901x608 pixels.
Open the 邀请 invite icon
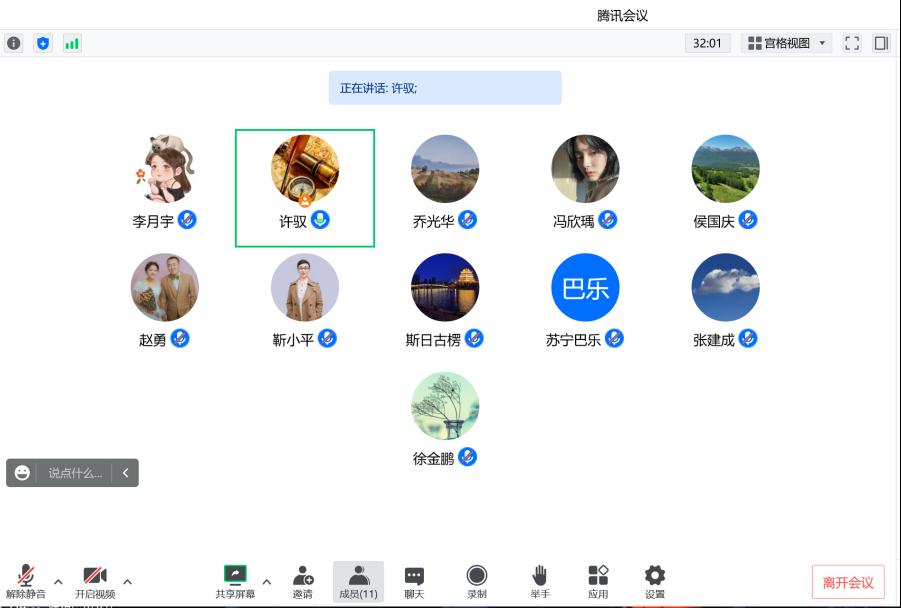tap(302, 581)
